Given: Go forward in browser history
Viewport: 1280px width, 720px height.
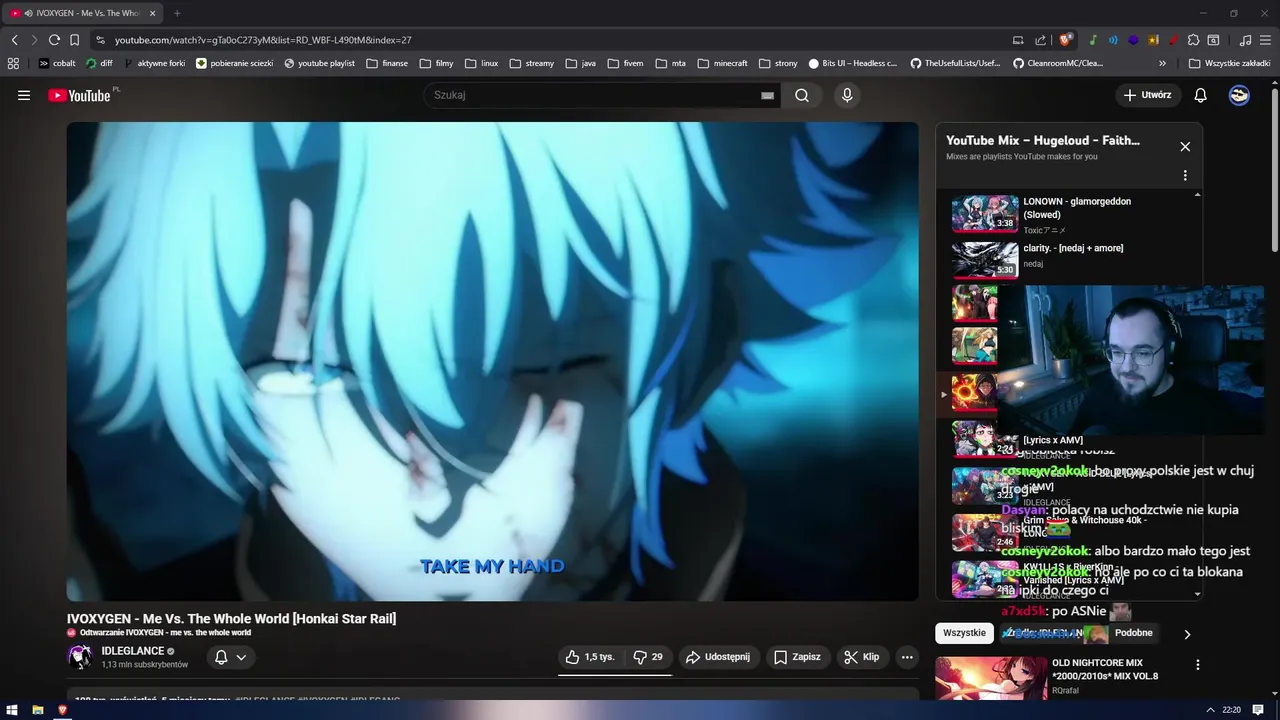Looking at the screenshot, I should tap(34, 40).
